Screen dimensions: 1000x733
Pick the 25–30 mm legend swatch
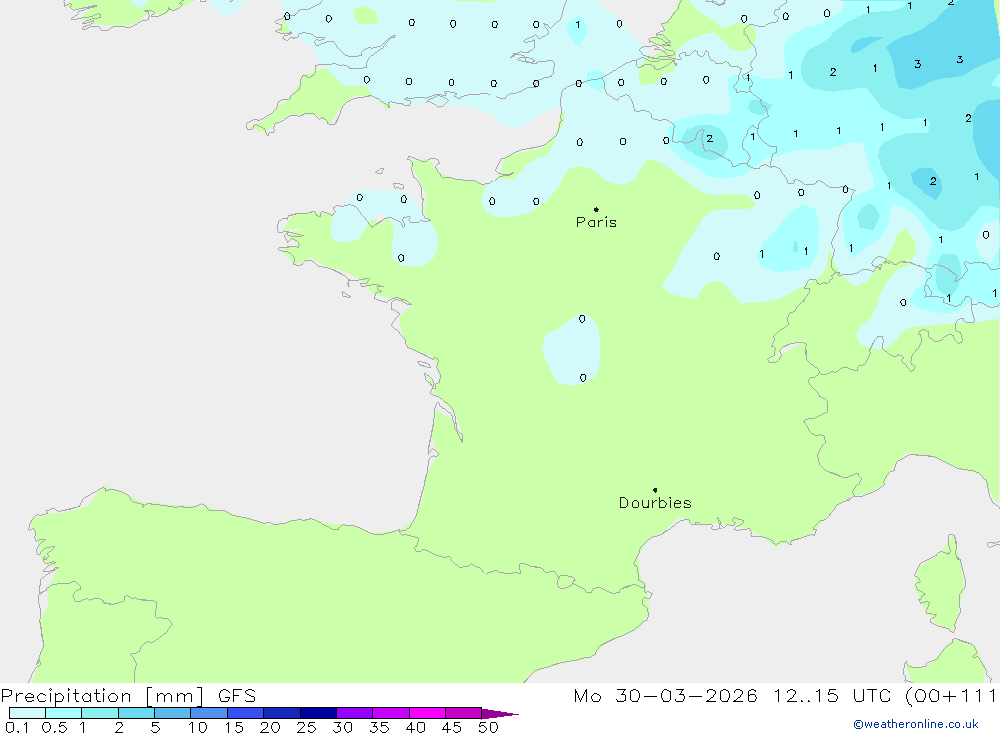(318, 713)
